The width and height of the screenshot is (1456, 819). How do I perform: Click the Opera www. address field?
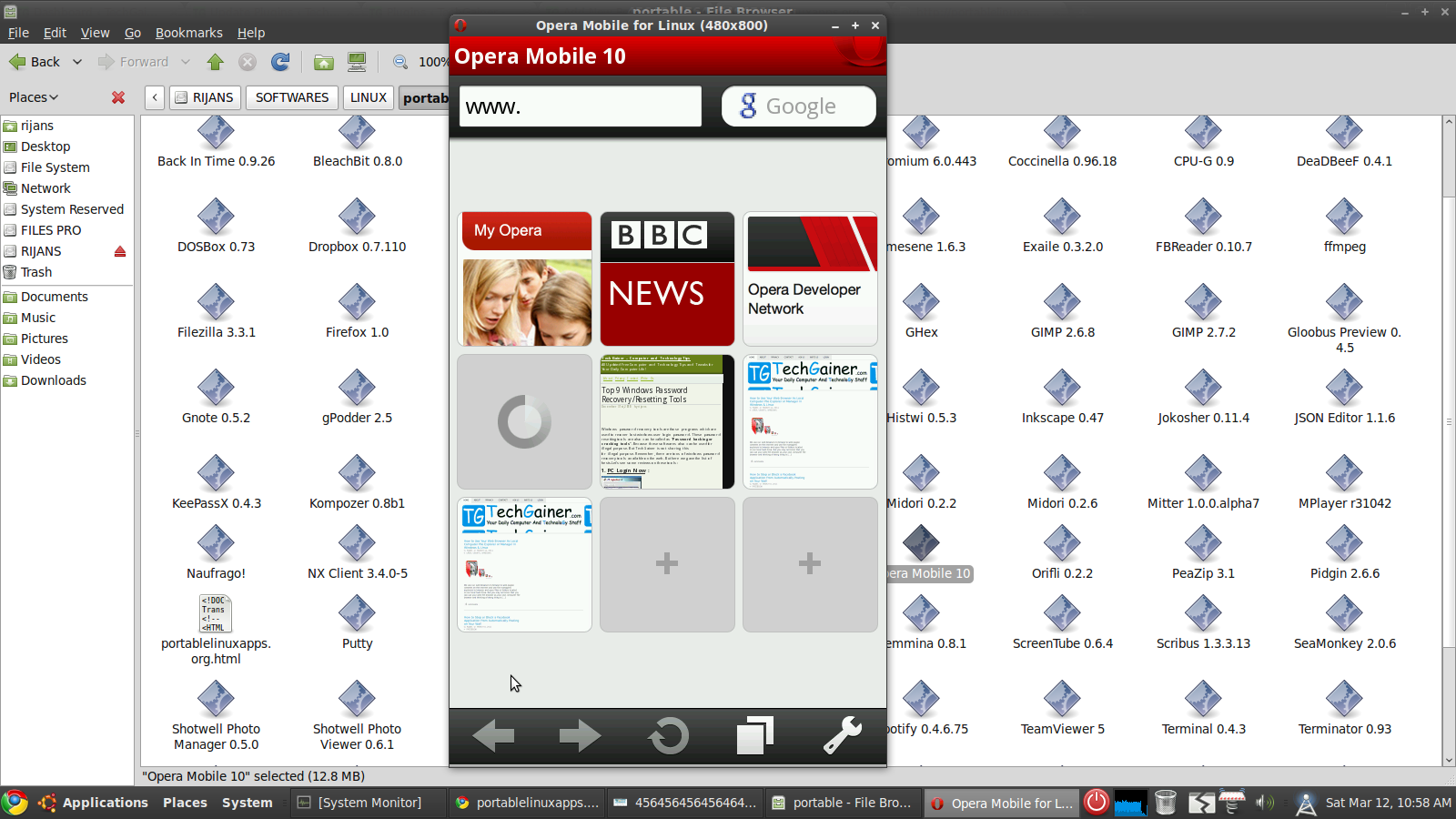click(581, 107)
